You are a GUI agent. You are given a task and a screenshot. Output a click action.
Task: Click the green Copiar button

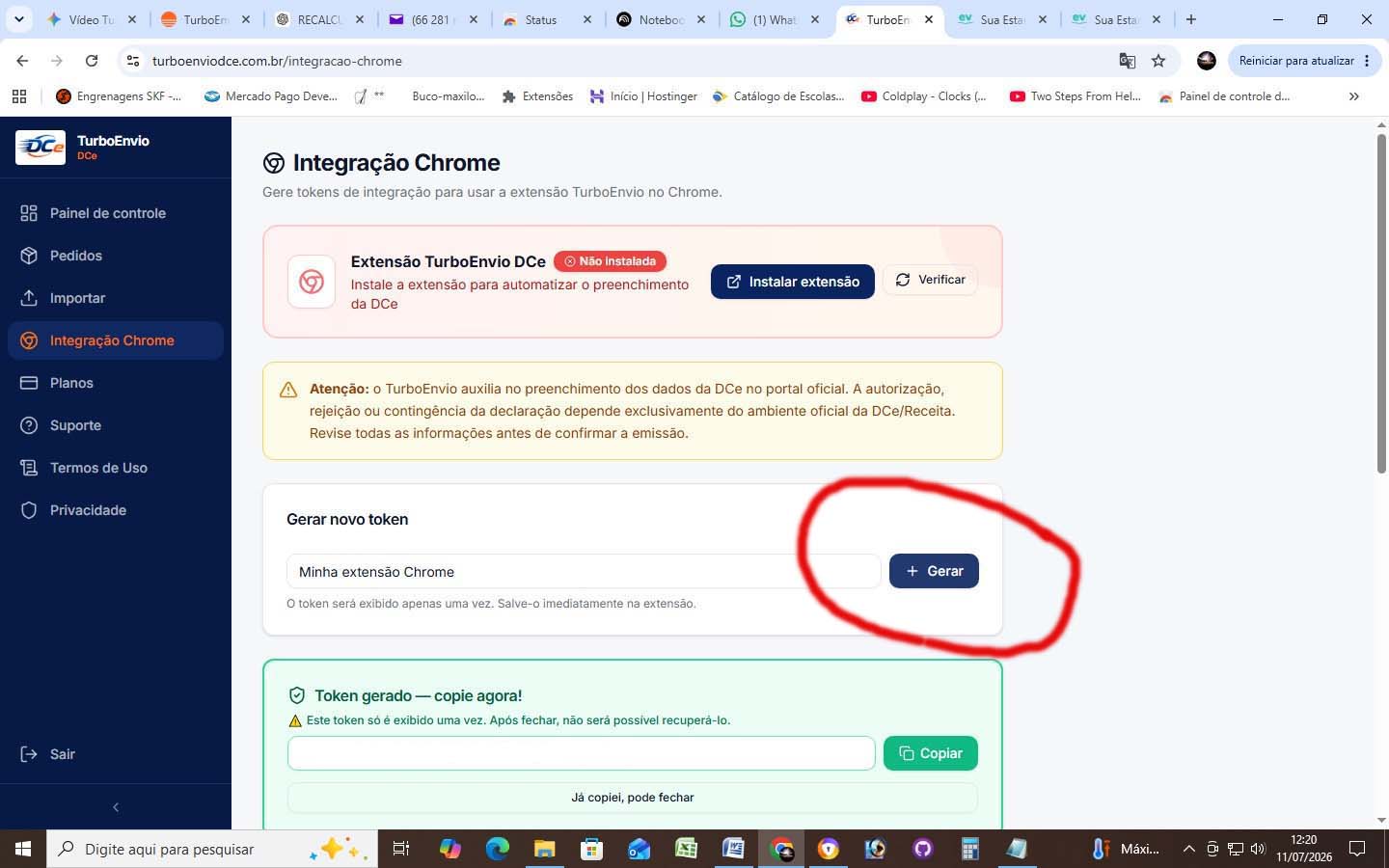click(x=931, y=753)
